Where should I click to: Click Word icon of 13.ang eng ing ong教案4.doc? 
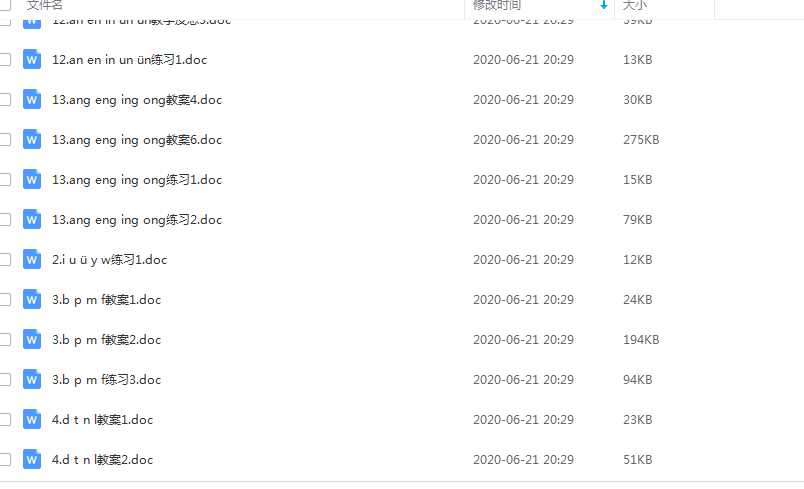(32, 99)
